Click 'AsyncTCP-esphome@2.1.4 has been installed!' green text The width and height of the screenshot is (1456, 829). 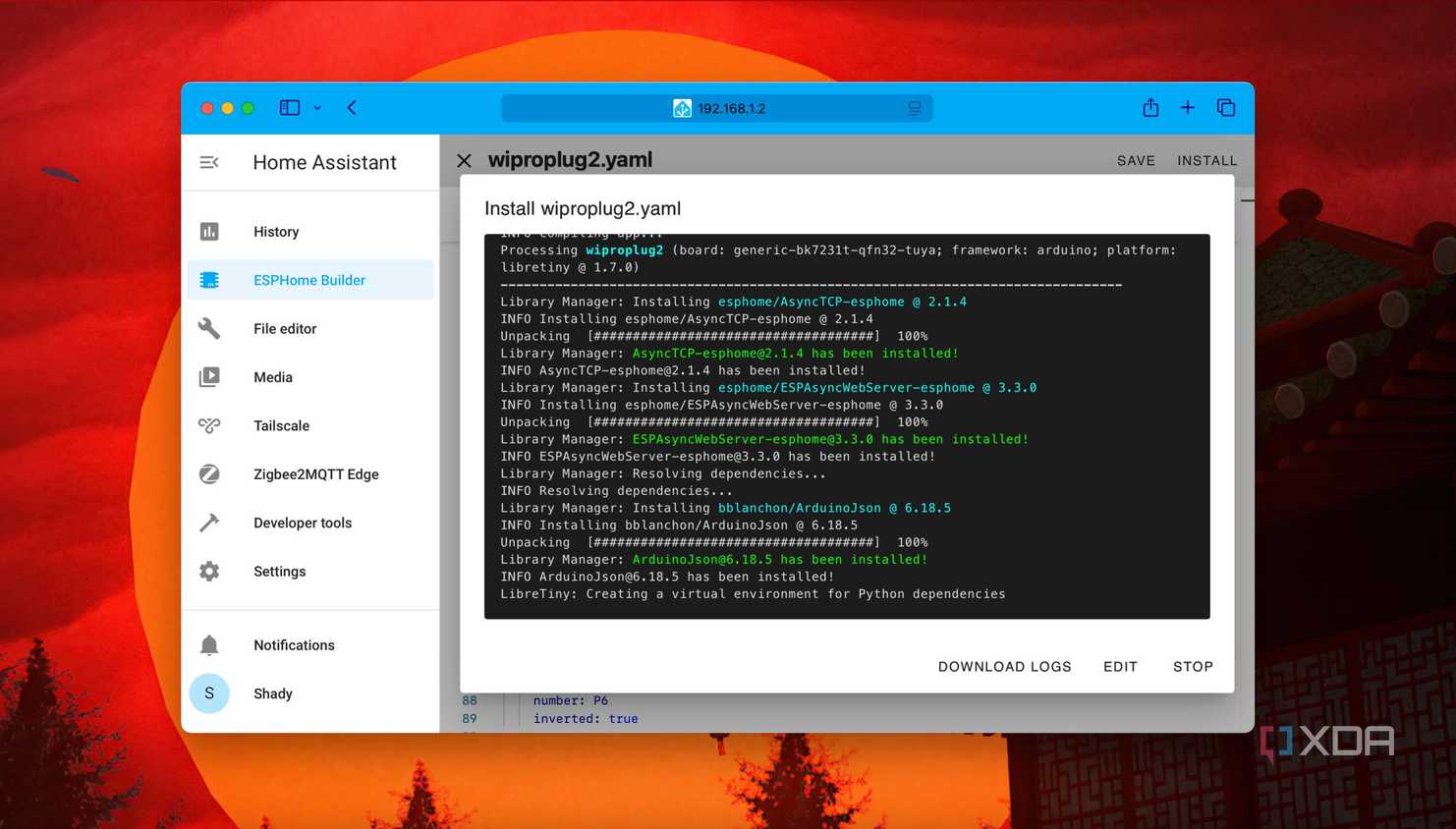(796, 354)
